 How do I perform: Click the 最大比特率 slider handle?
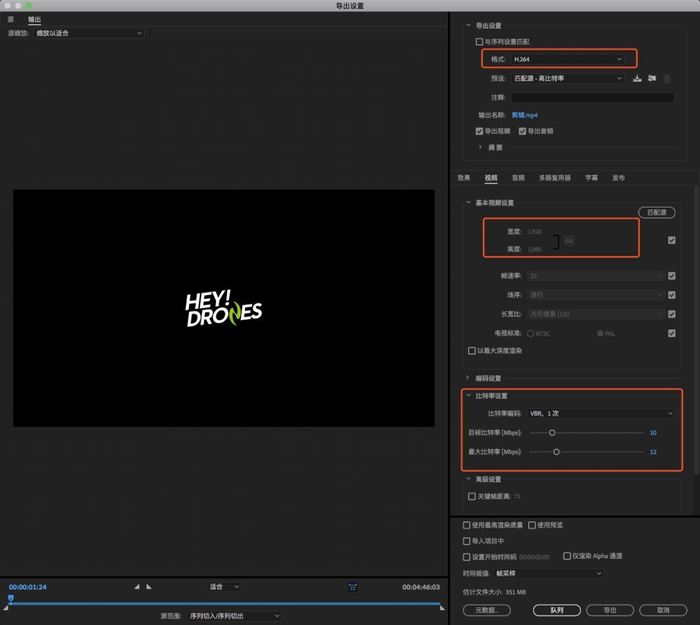tap(556, 452)
